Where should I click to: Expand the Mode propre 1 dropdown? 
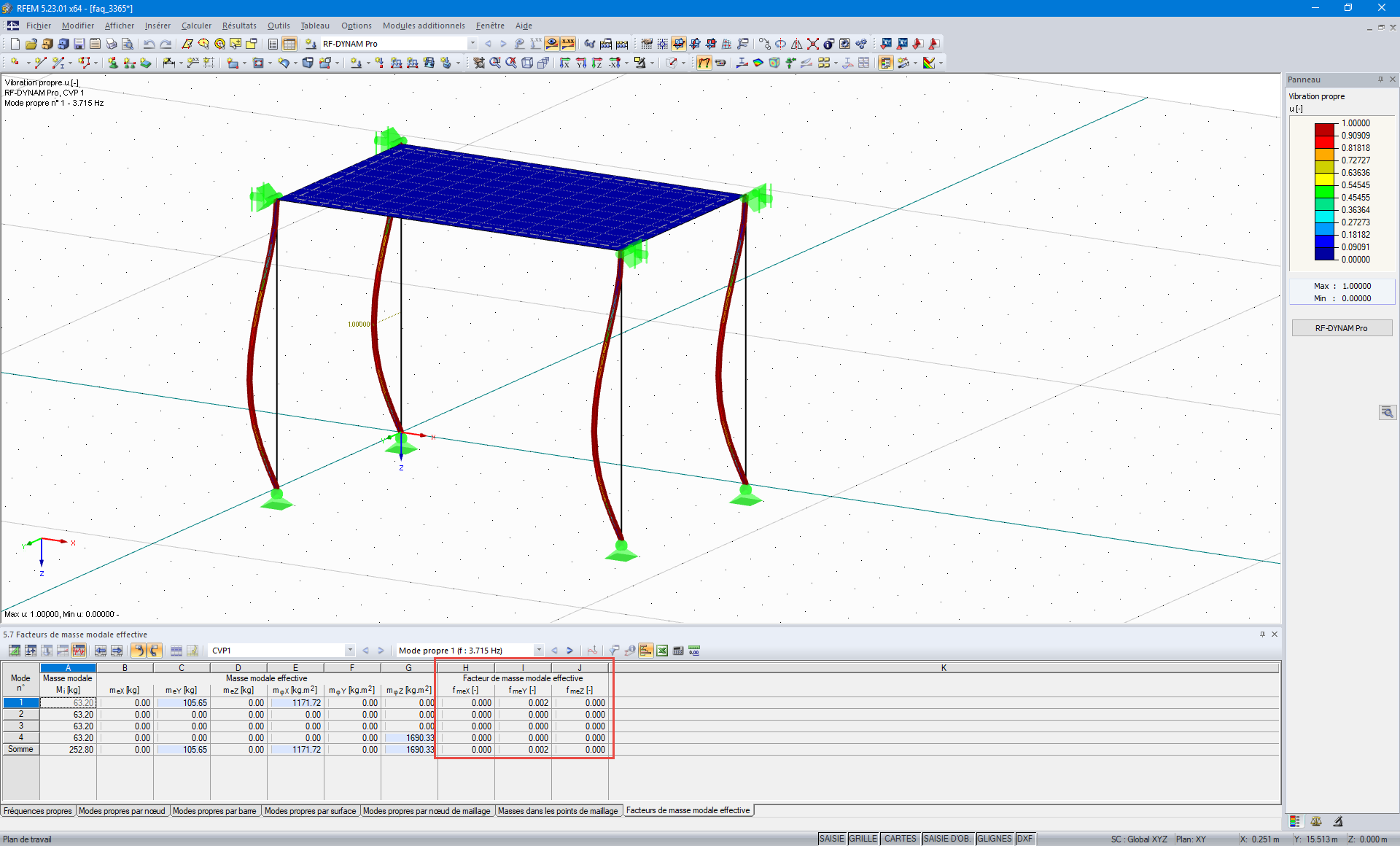(539, 651)
